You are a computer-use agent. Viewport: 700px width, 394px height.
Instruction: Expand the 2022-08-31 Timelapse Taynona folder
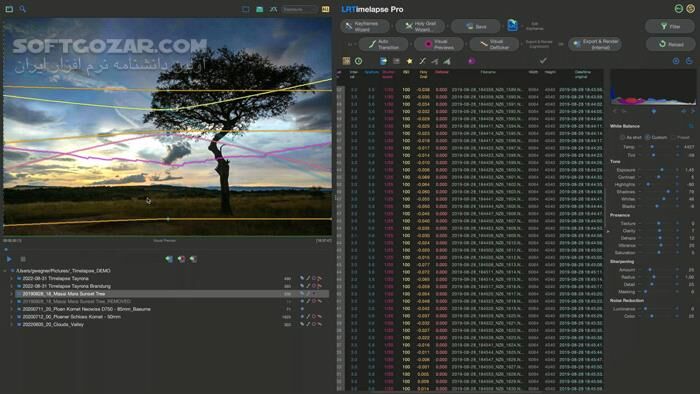12,278
